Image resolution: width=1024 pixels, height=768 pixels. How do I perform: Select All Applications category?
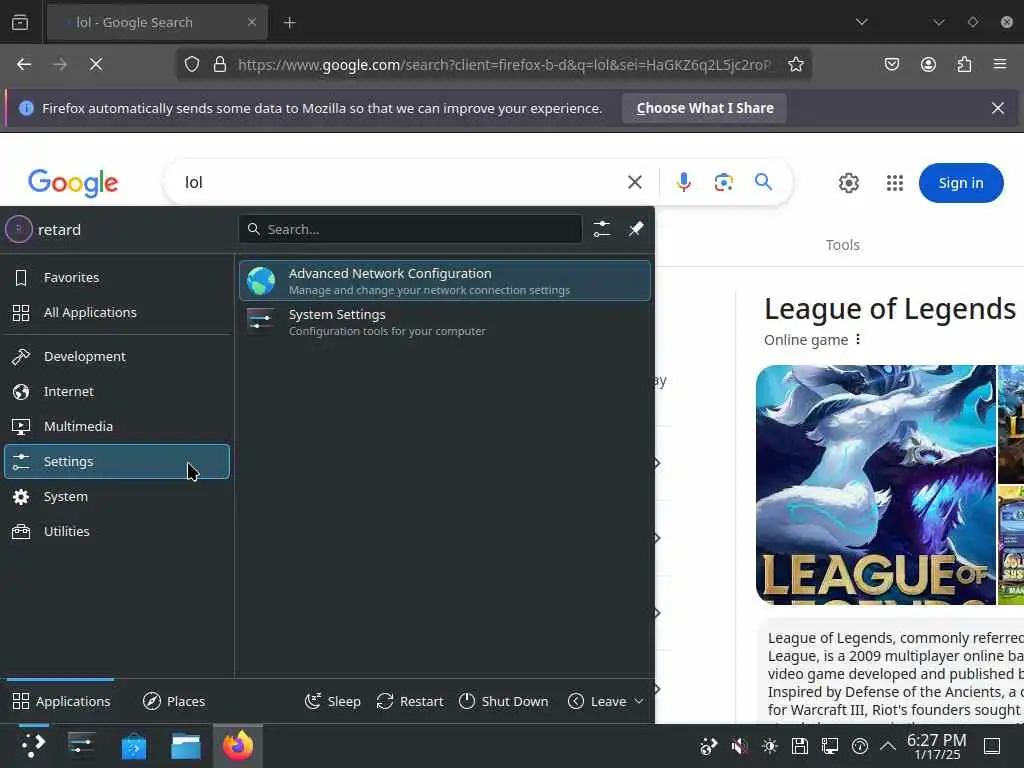click(117, 313)
